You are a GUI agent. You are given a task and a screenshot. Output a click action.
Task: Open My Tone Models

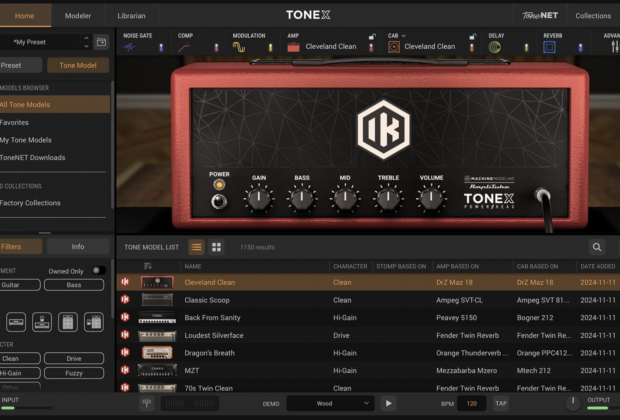point(55,140)
